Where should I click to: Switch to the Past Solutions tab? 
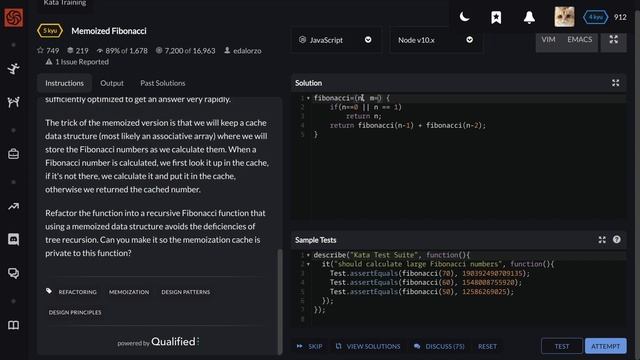pos(162,83)
